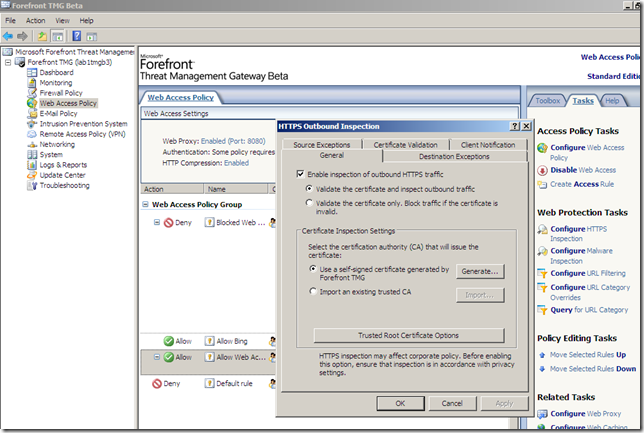
Task: Click the Web Access Policy globe icon
Action: click(32, 103)
